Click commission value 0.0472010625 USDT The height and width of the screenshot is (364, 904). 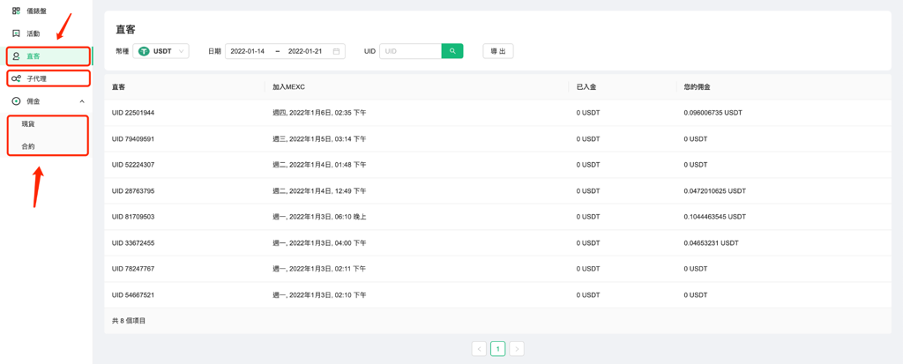(714, 191)
